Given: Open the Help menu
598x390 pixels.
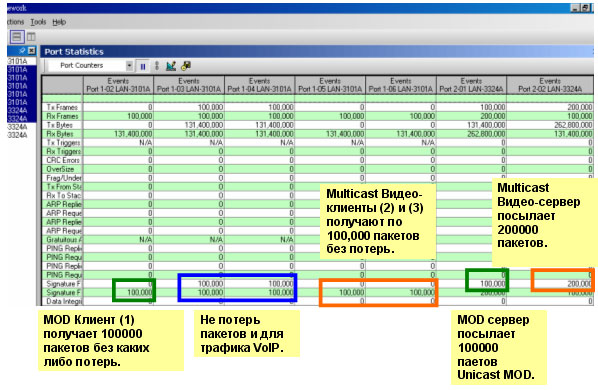Looking at the screenshot, I should pos(59,22).
